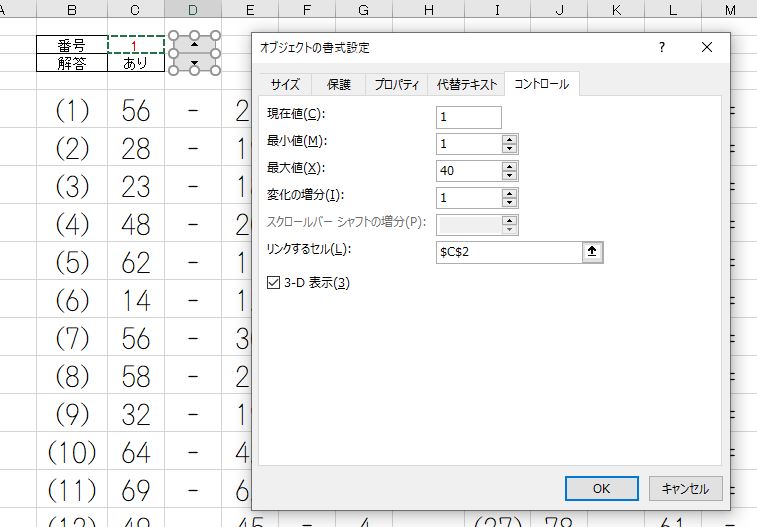Click the cell labeled 解答
757x527 pixels.
tap(72, 63)
